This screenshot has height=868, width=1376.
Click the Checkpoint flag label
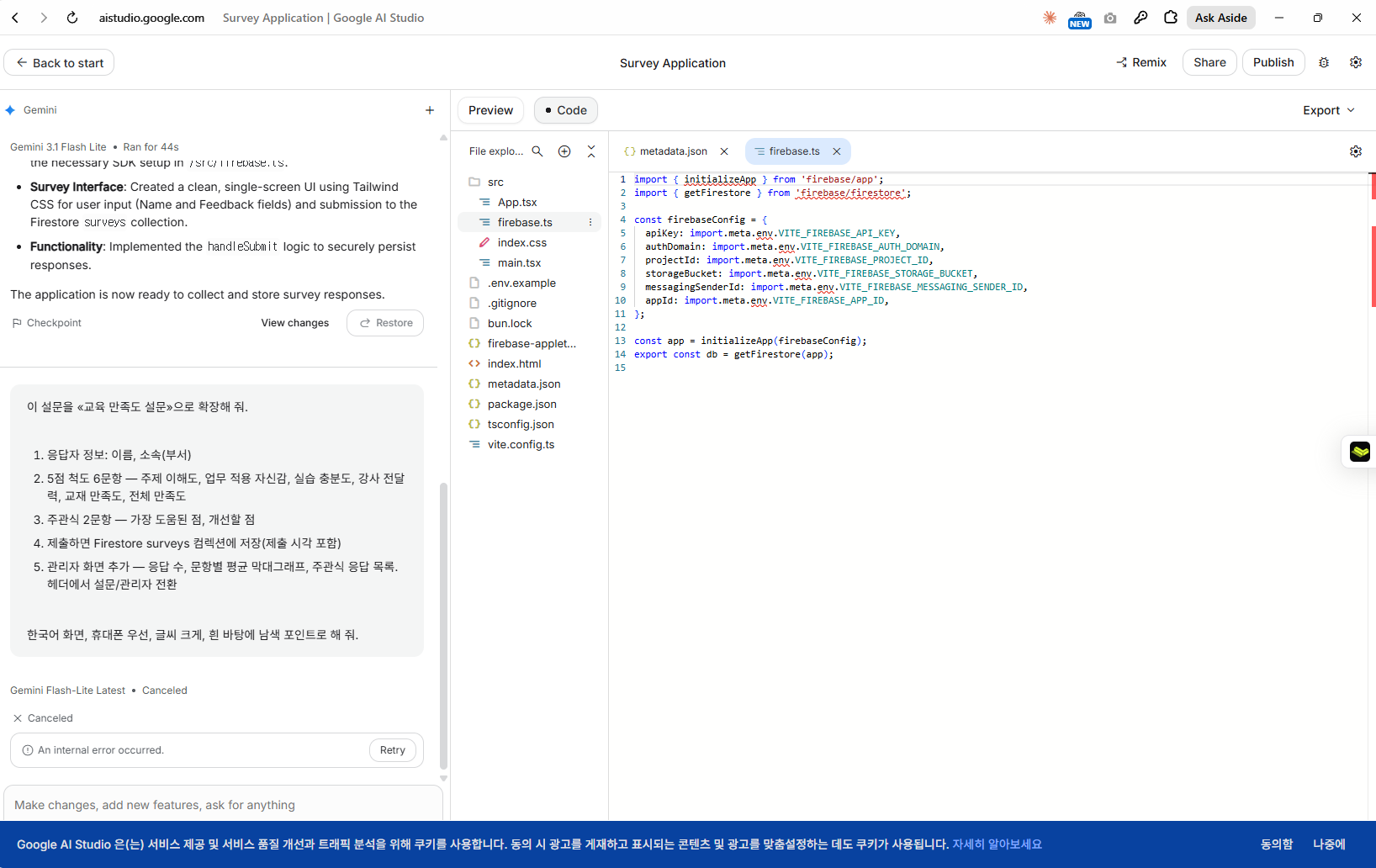[47, 323]
